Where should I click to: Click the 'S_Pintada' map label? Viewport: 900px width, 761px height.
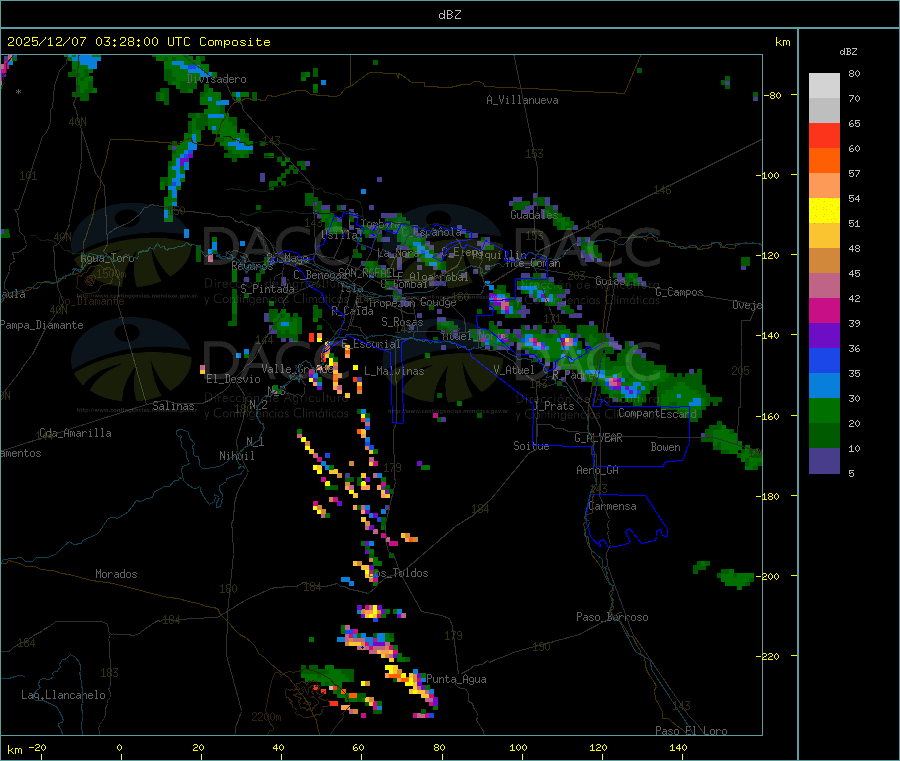click(x=267, y=289)
